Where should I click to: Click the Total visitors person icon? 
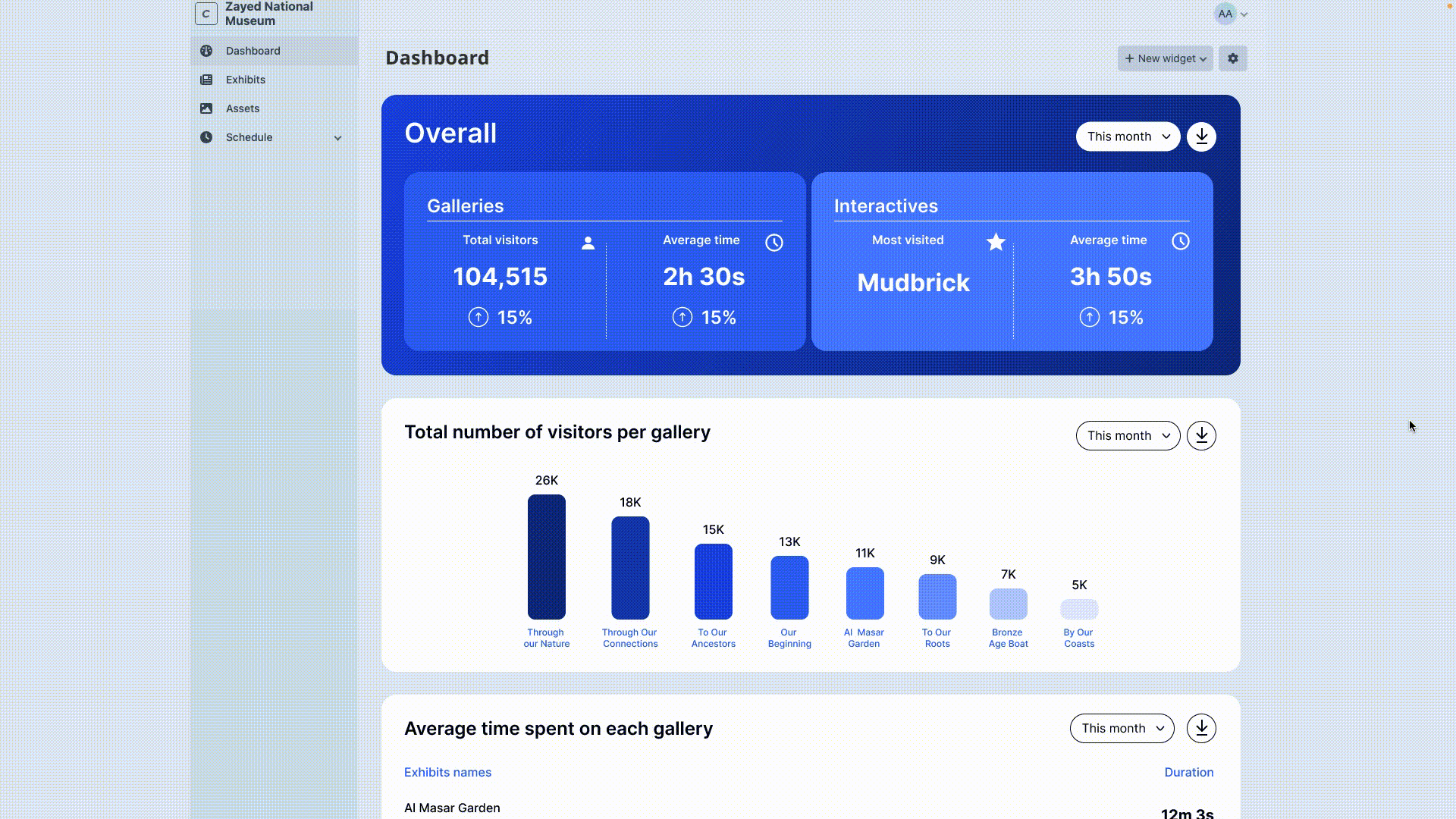[588, 243]
